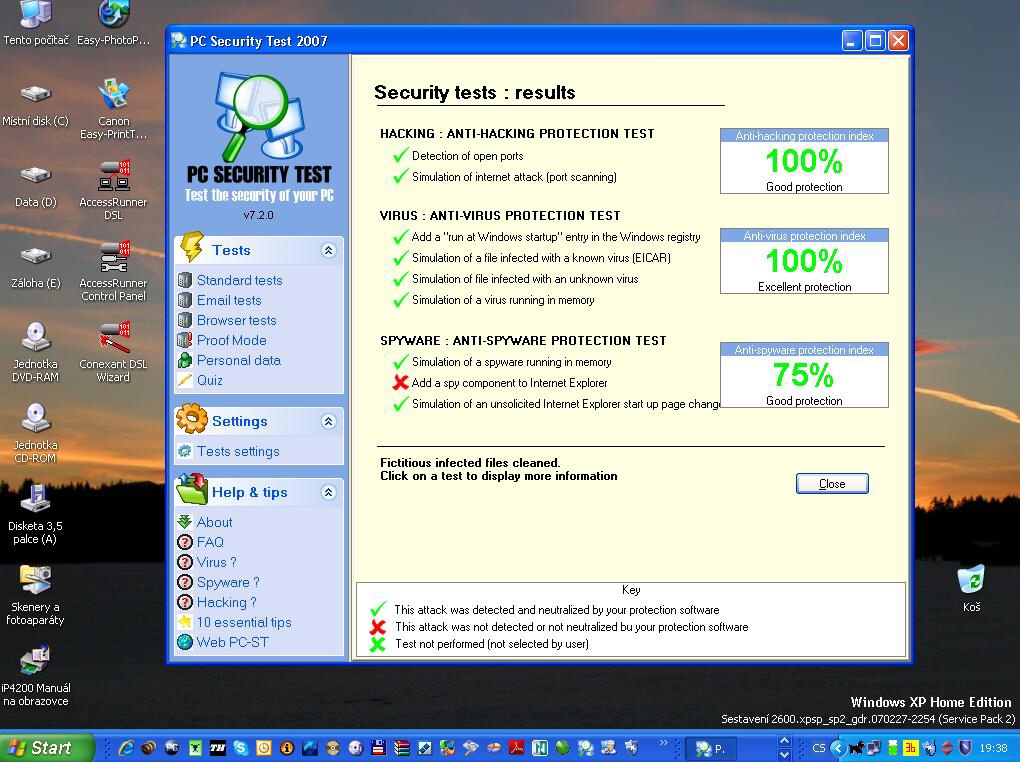Click the Email tests book icon
Image resolution: width=1020 pixels, height=762 pixels.
pos(185,300)
